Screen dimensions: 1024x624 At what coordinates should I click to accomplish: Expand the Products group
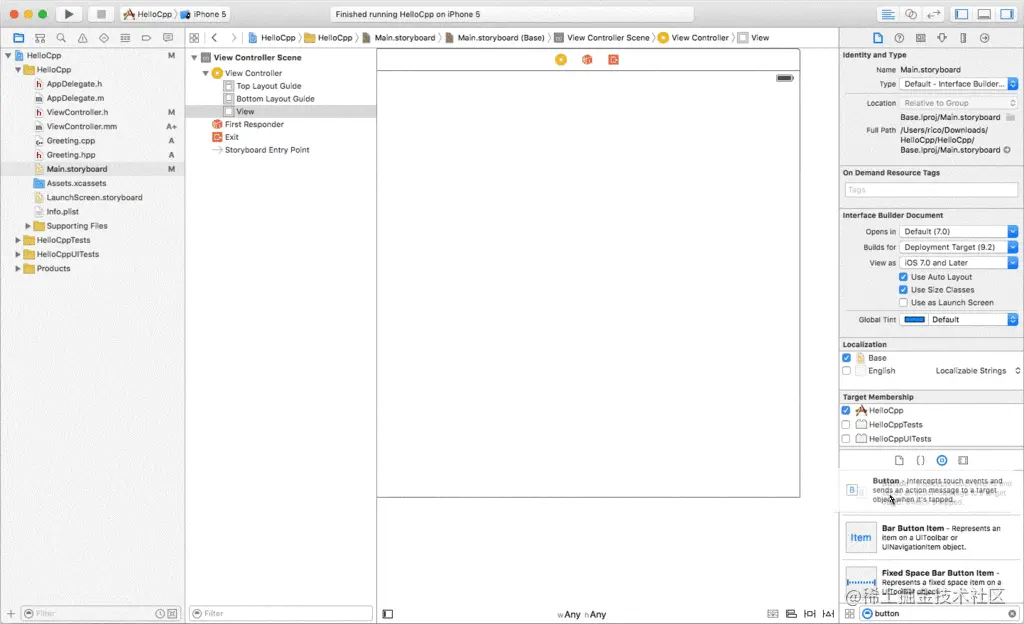point(18,269)
